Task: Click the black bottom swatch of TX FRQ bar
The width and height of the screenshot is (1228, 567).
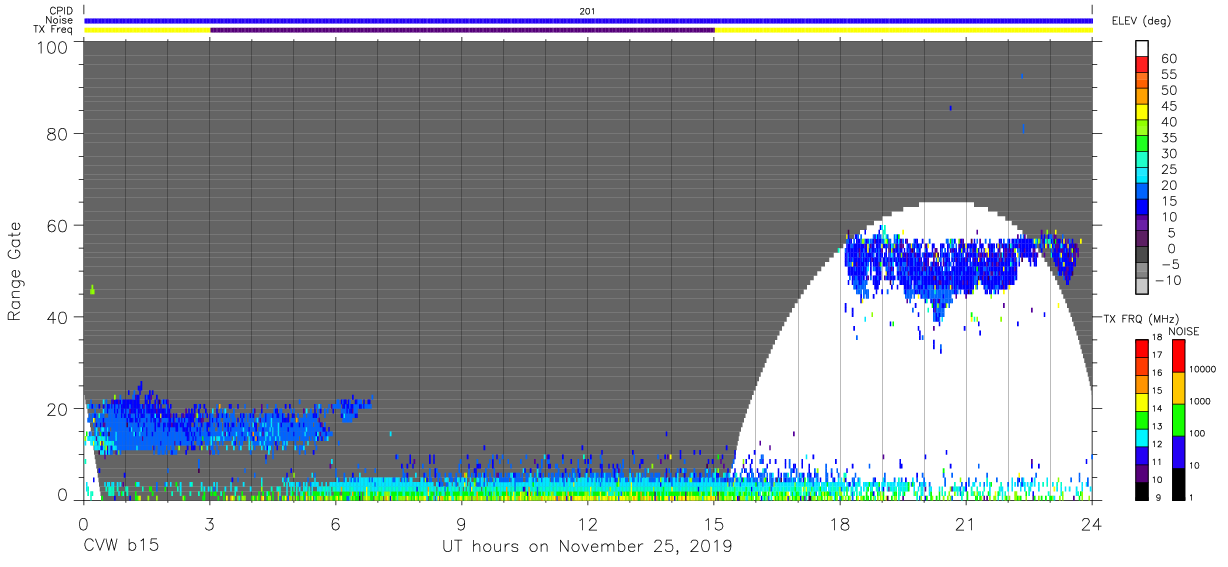Action: [x=1142, y=491]
